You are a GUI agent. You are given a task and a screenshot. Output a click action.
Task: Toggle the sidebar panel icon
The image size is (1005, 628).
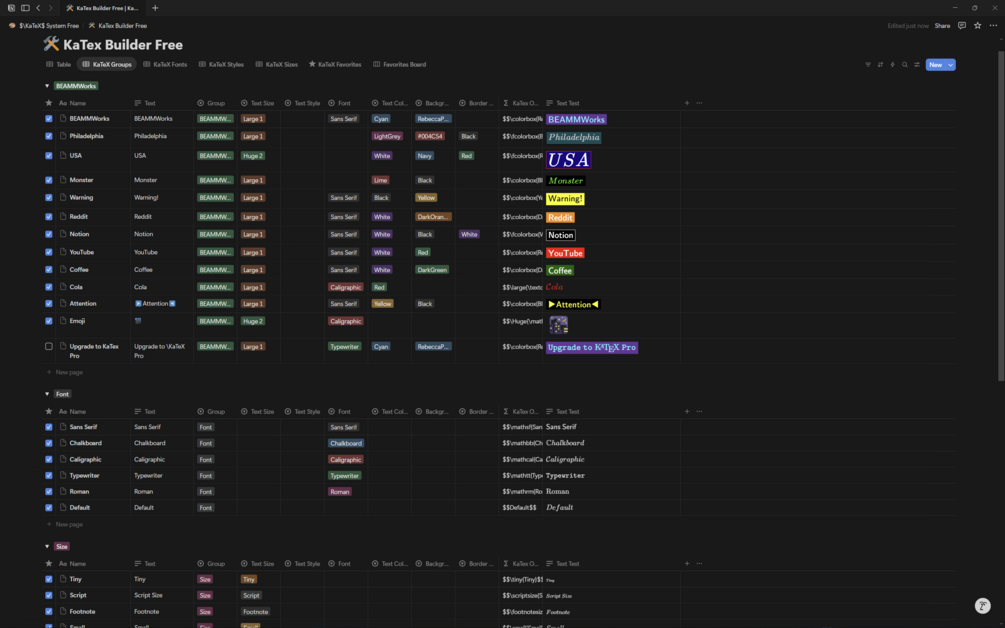coord(25,8)
